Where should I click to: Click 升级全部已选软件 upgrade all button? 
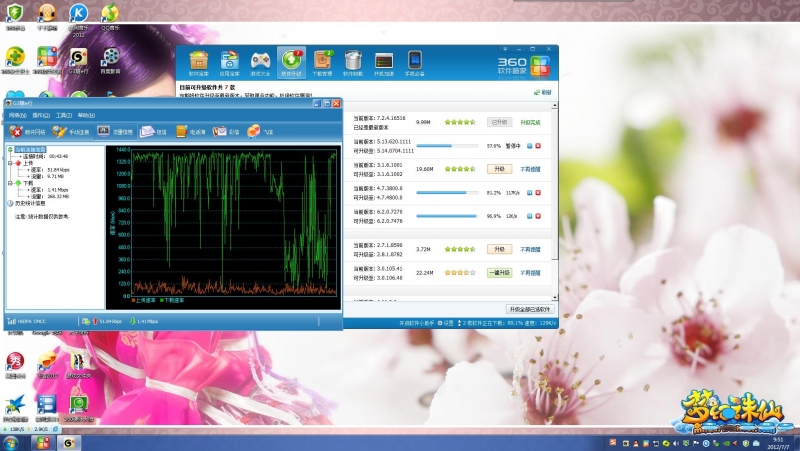click(530, 309)
